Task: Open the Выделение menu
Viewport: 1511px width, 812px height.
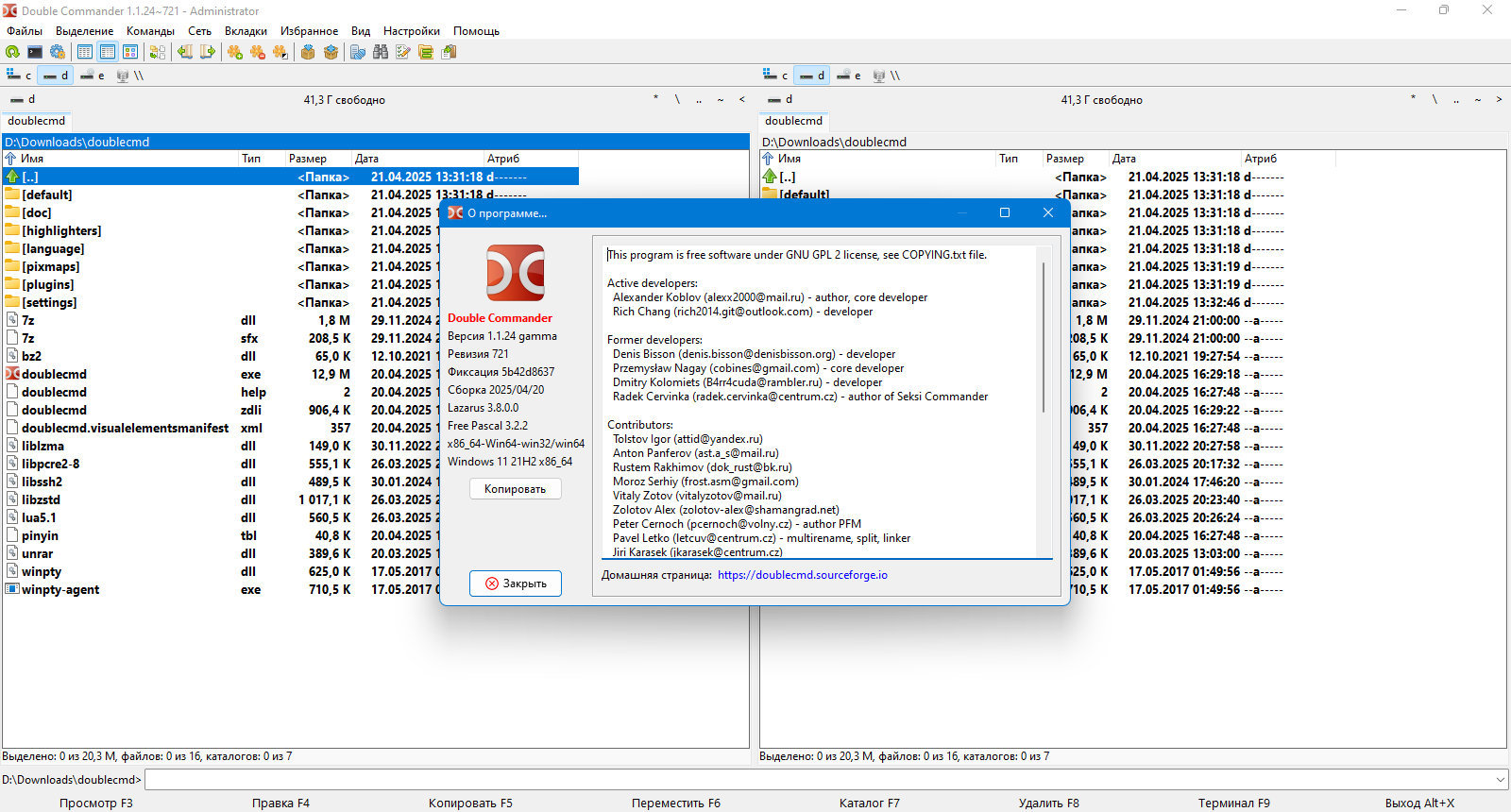Action: [x=85, y=31]
